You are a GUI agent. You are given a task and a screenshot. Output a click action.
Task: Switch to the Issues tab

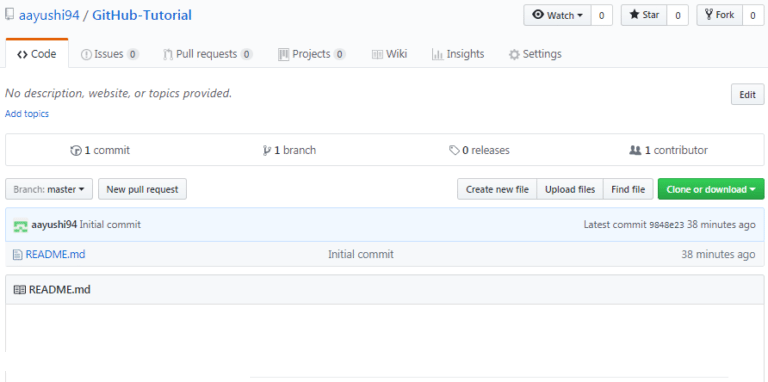point(110,54)
